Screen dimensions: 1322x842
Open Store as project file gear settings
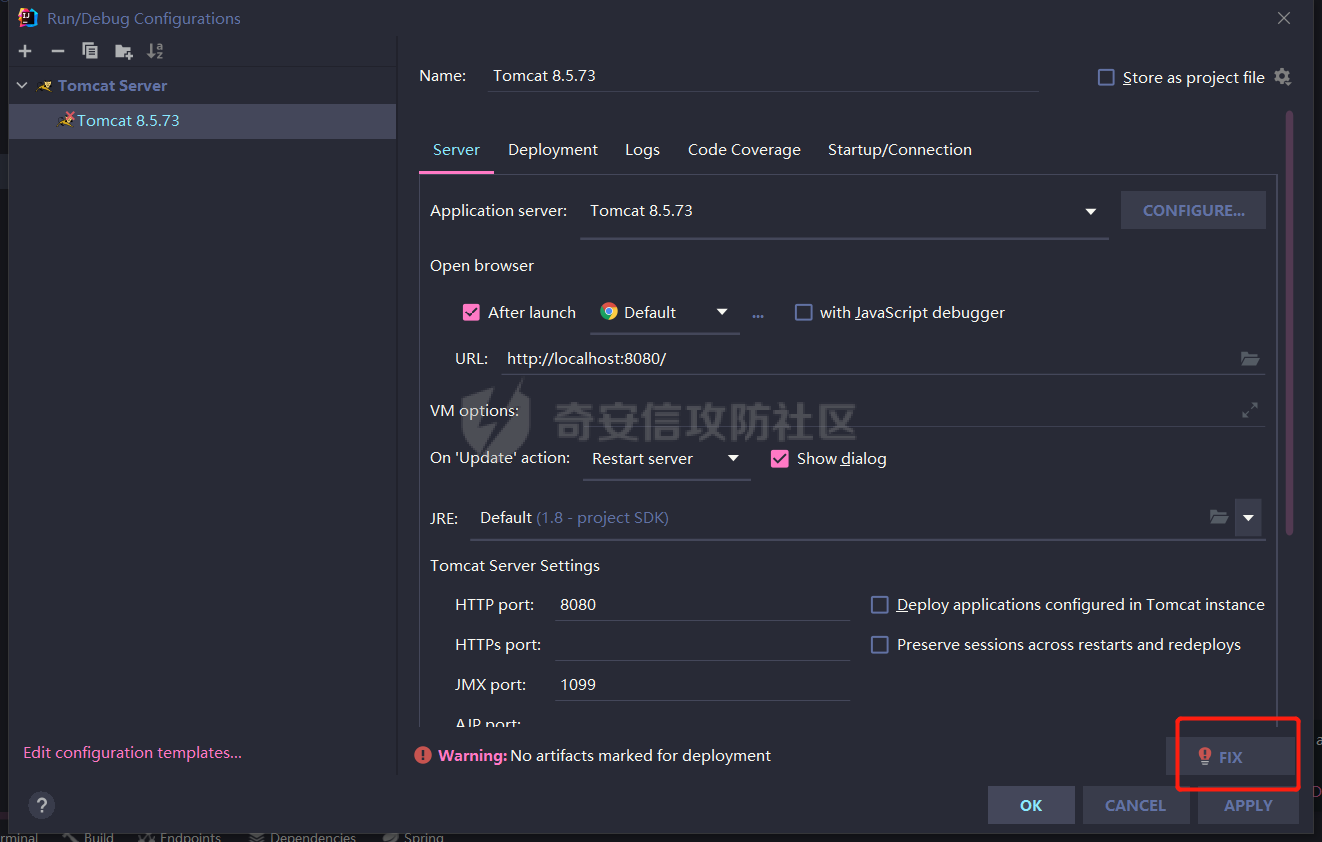coord(1282,77)
